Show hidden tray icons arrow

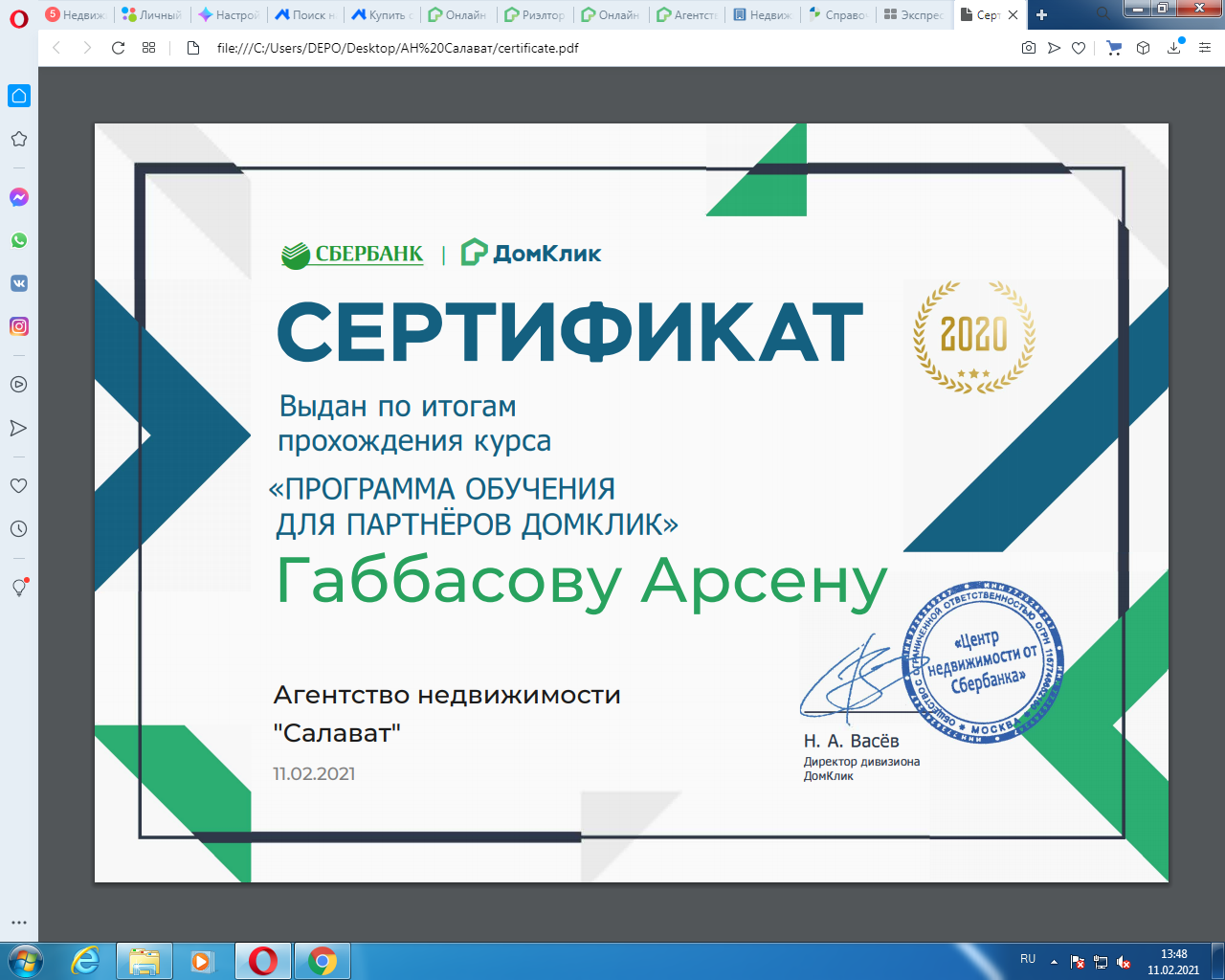(x=1054, y=962)
